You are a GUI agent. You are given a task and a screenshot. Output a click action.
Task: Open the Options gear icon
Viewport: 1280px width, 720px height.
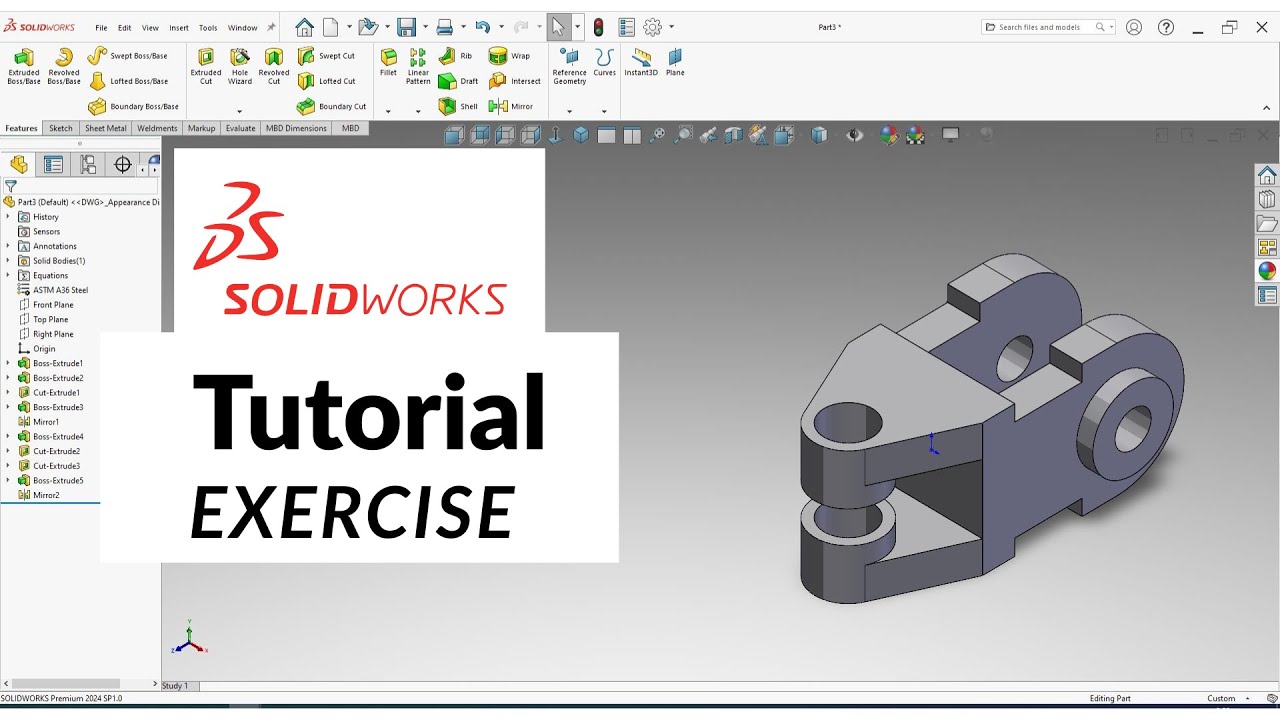(x=653, y=27)
